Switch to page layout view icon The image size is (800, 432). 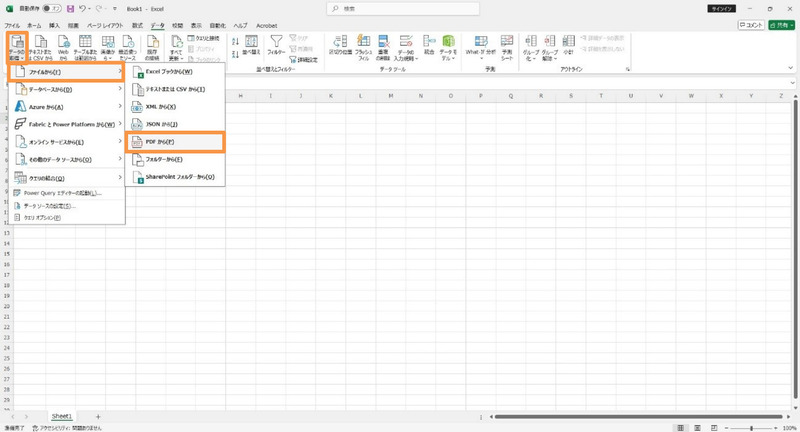click(697, 428)
